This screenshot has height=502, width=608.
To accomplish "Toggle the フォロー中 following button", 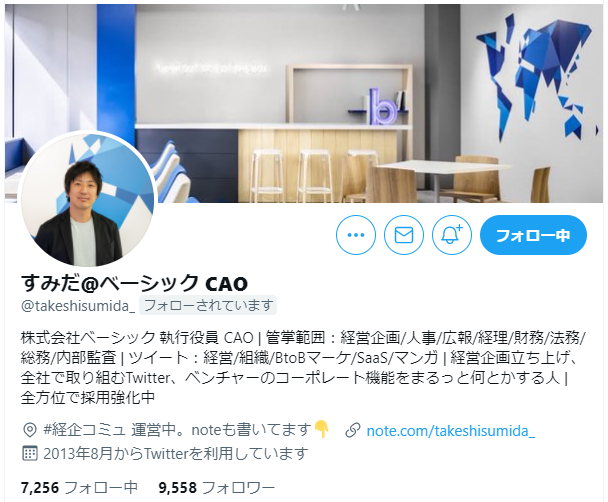I will (x=533, y=235).
